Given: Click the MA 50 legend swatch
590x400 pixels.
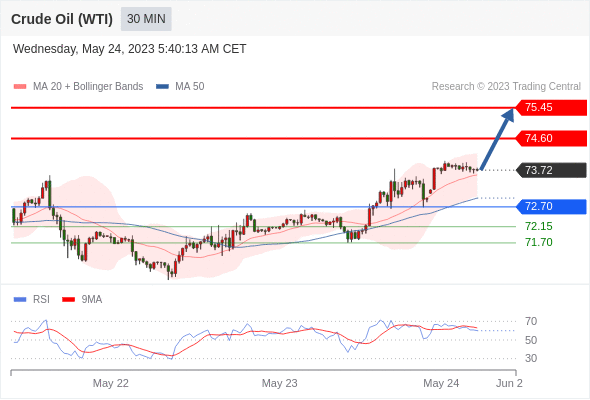Looking at the screenshot, I should point(162,87).
